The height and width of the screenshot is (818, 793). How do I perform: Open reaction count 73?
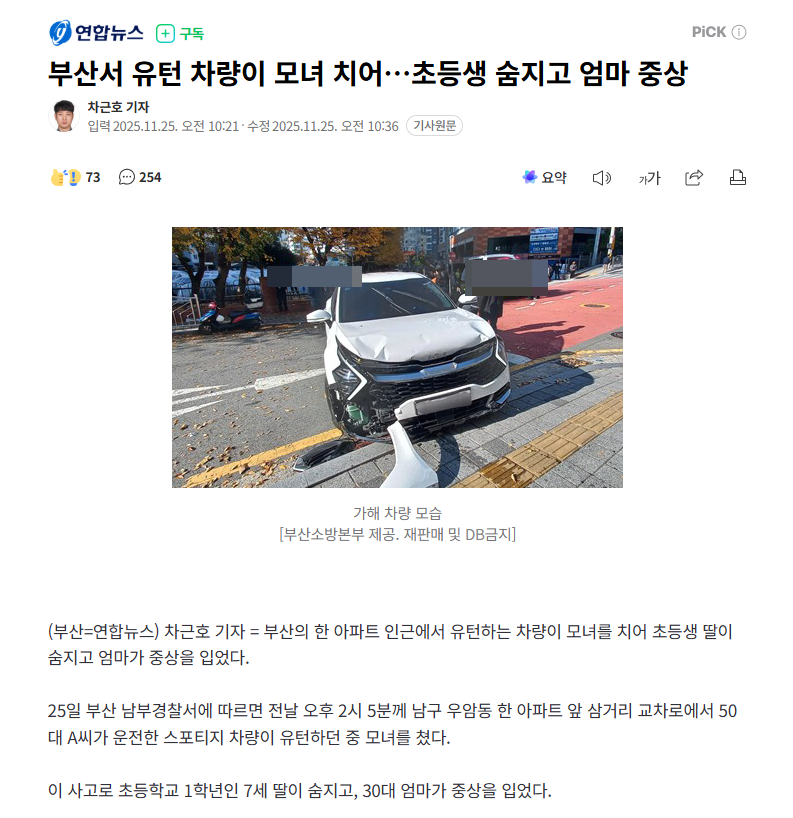(x=93, y=177)
